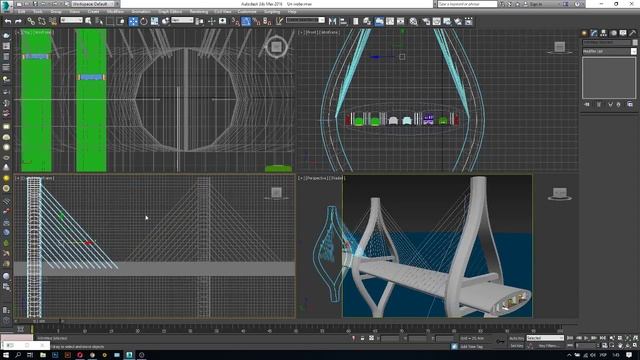
Task: Open the Front viewport Wireframe menu
Action: tap(329, 32)
